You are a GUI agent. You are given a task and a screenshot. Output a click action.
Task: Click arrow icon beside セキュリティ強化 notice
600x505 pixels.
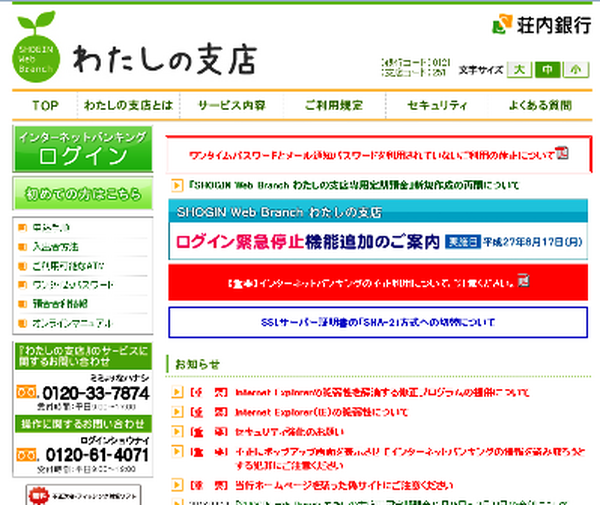click(177, 432)
